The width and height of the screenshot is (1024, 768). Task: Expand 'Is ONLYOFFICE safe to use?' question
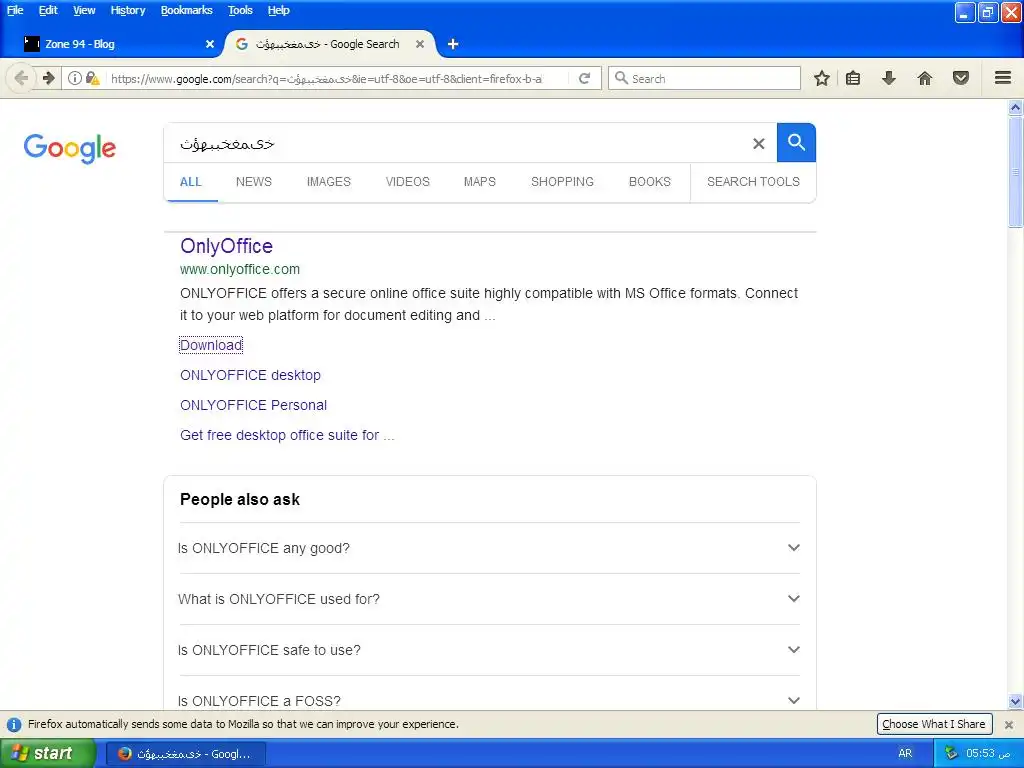coord(489,650)
